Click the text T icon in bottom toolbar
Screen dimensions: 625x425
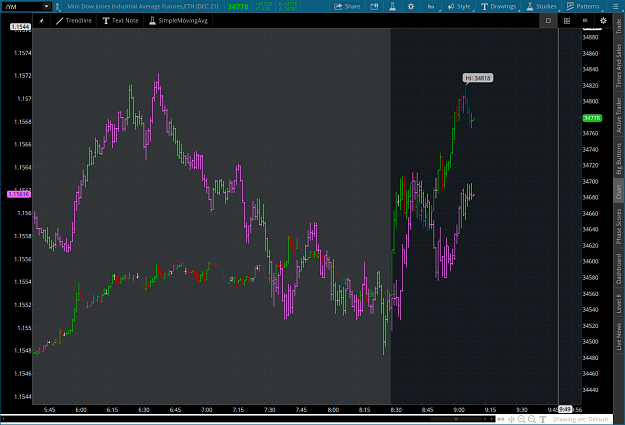(542, 419)
